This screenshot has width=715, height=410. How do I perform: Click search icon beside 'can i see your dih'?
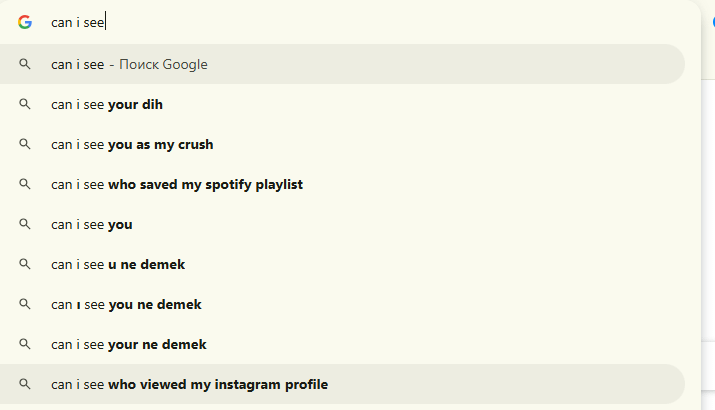(25, 104)
